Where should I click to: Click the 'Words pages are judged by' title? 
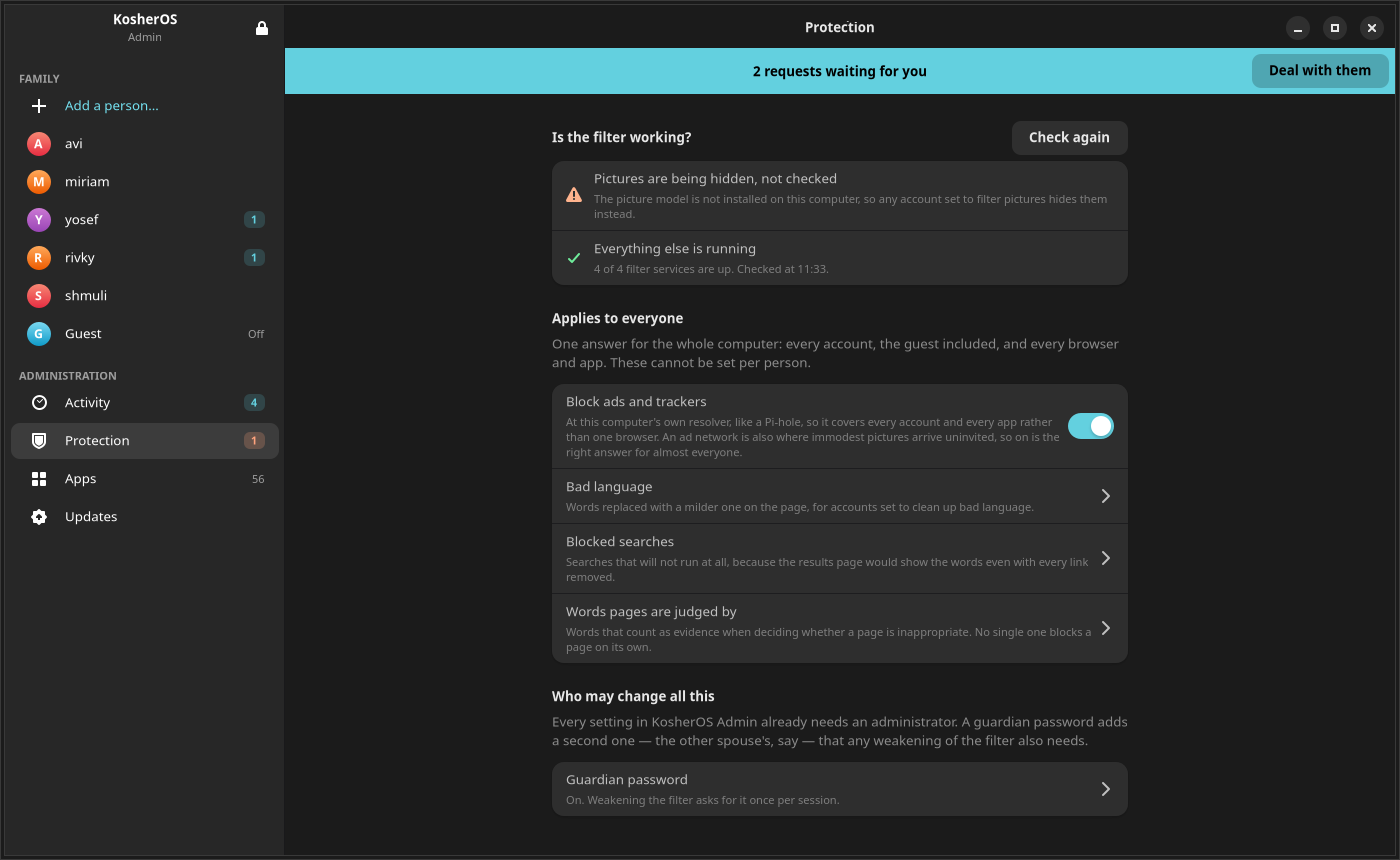tap(651, 612)
